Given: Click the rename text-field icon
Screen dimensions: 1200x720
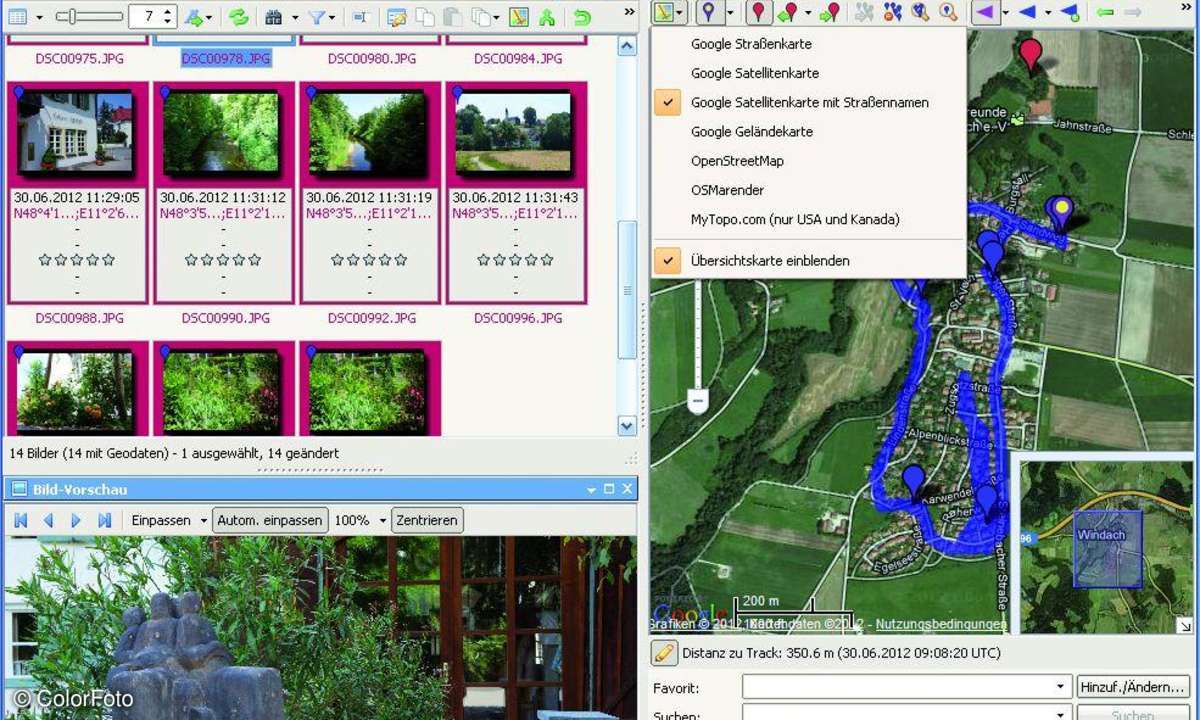Looking at the screenshot, I should [x=360, y=17].
